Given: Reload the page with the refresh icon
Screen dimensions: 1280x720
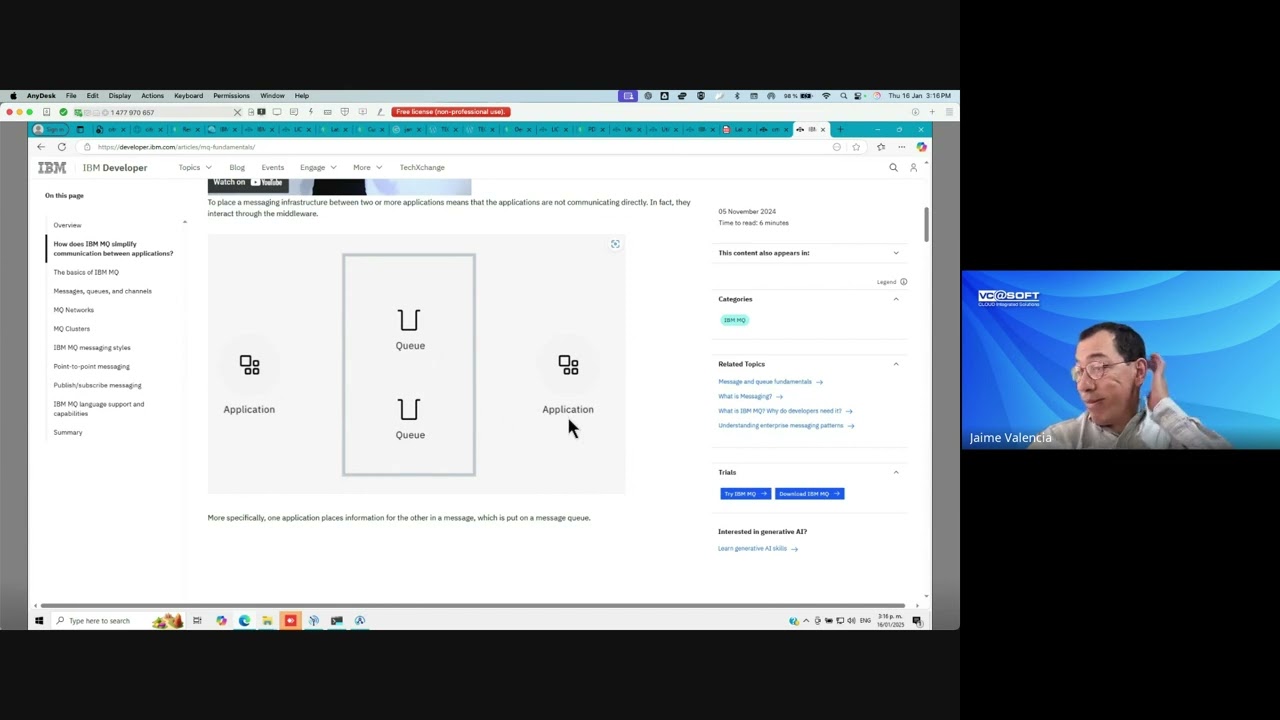Looking at the screenshot, I should (62, 147).
